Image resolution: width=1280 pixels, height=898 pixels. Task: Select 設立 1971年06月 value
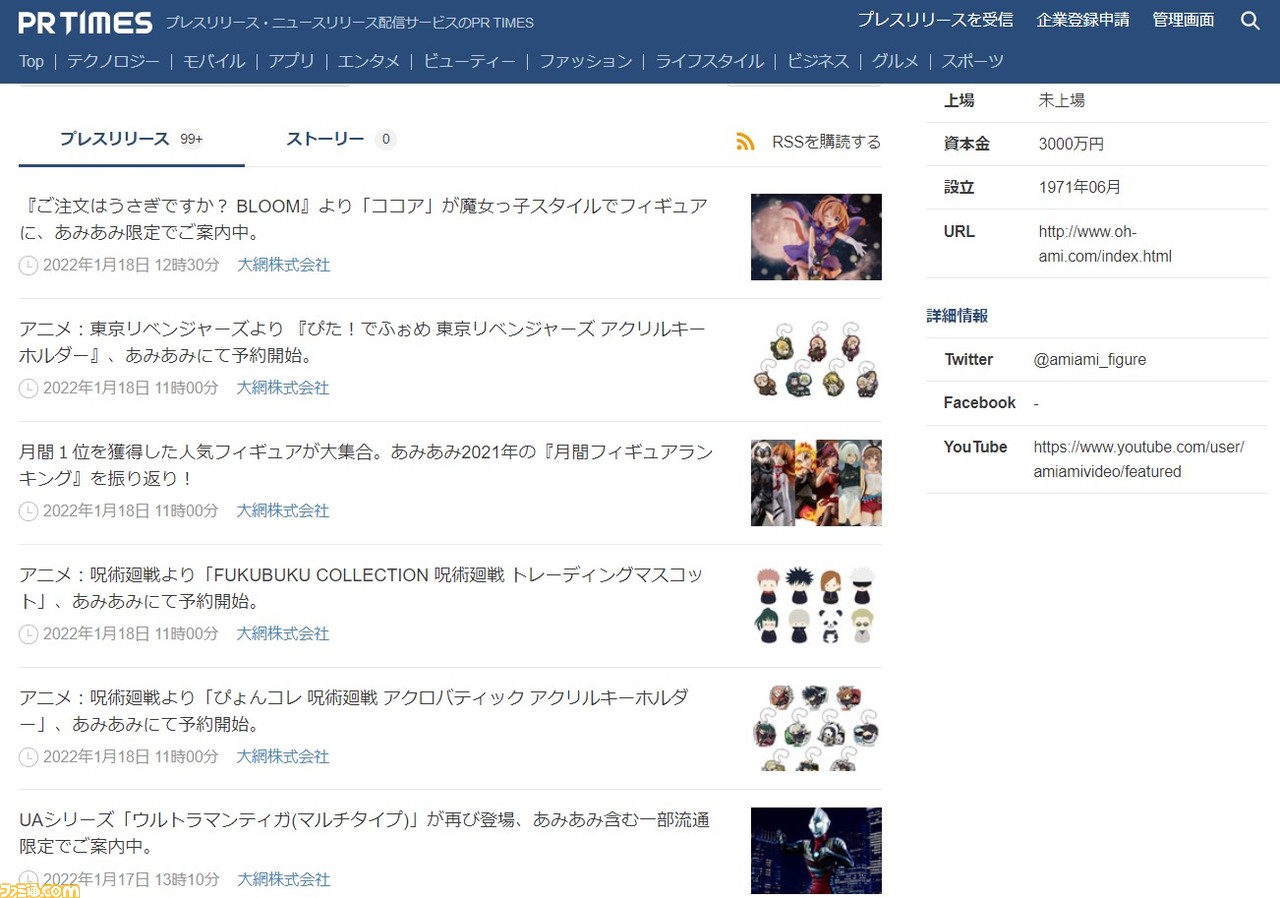tap(1079, 187)
